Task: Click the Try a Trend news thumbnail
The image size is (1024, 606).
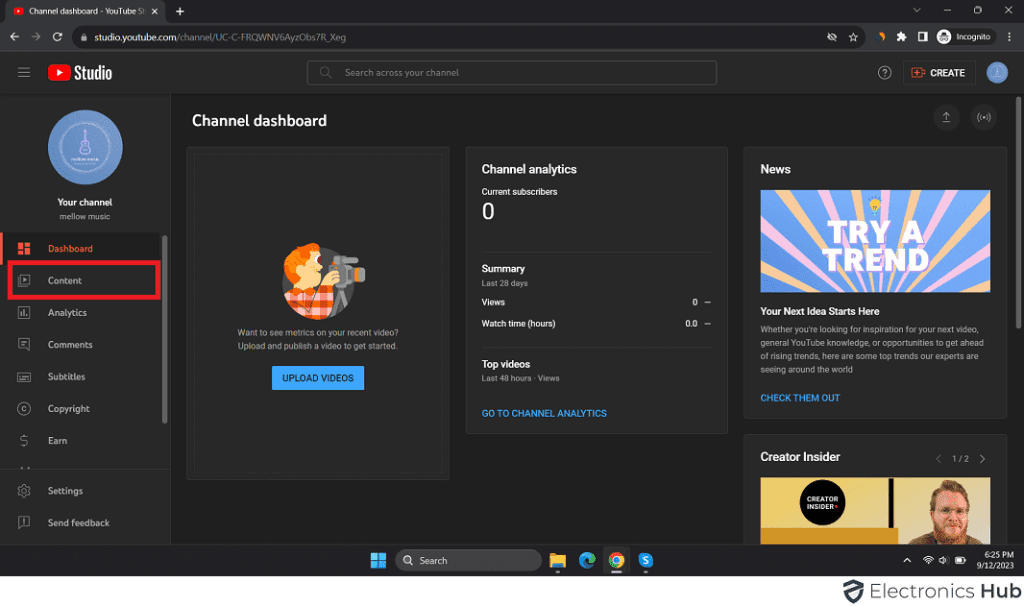Action: pos(875,241)
